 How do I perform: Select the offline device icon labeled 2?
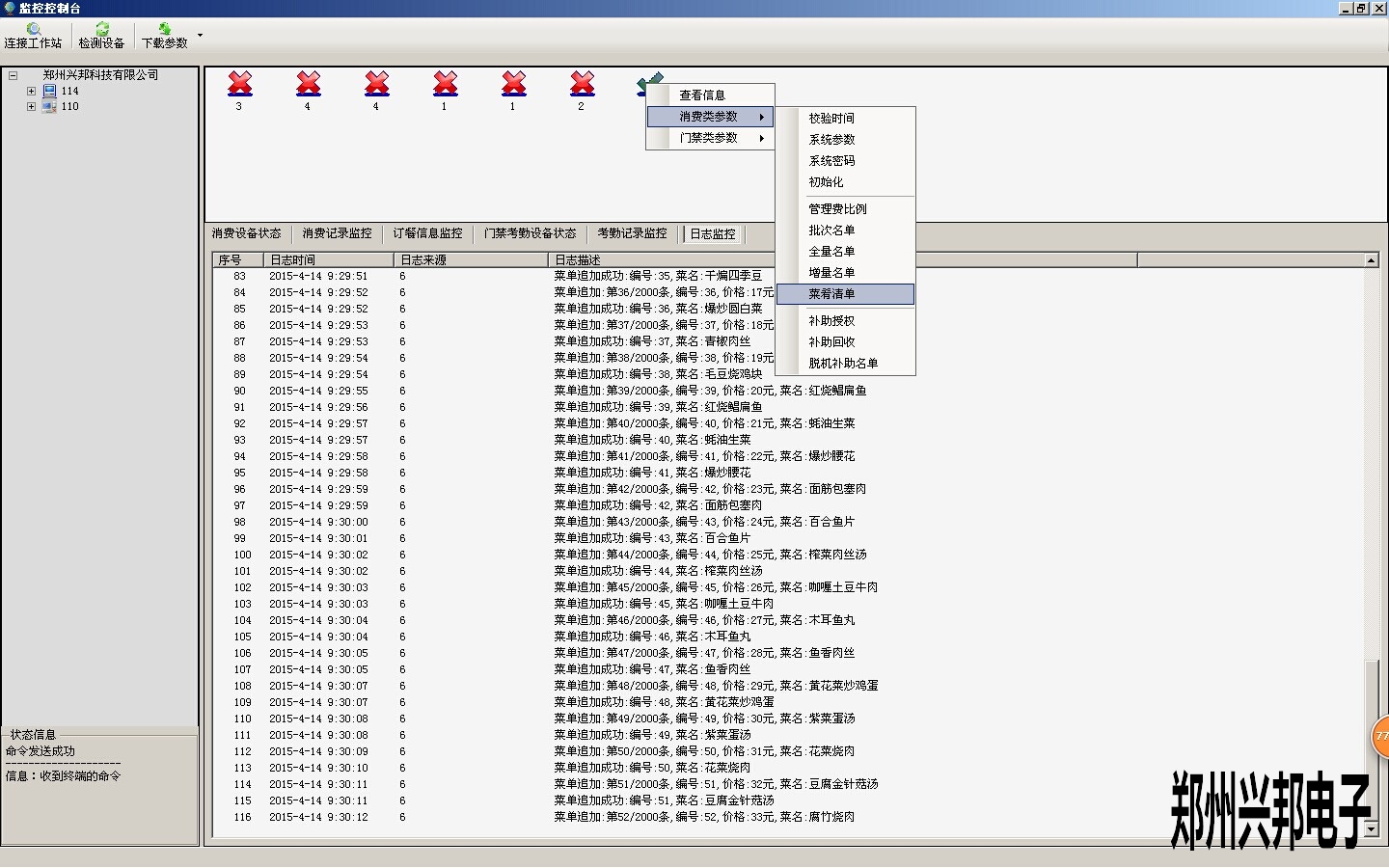[582, 84]
